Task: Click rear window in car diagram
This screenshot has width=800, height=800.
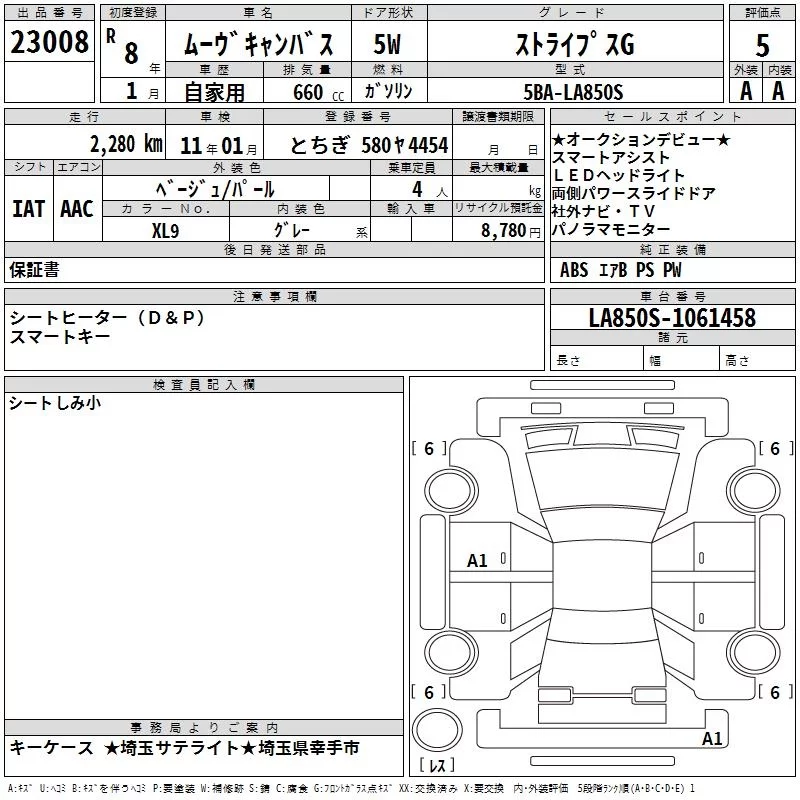Action: coord(602,625)
